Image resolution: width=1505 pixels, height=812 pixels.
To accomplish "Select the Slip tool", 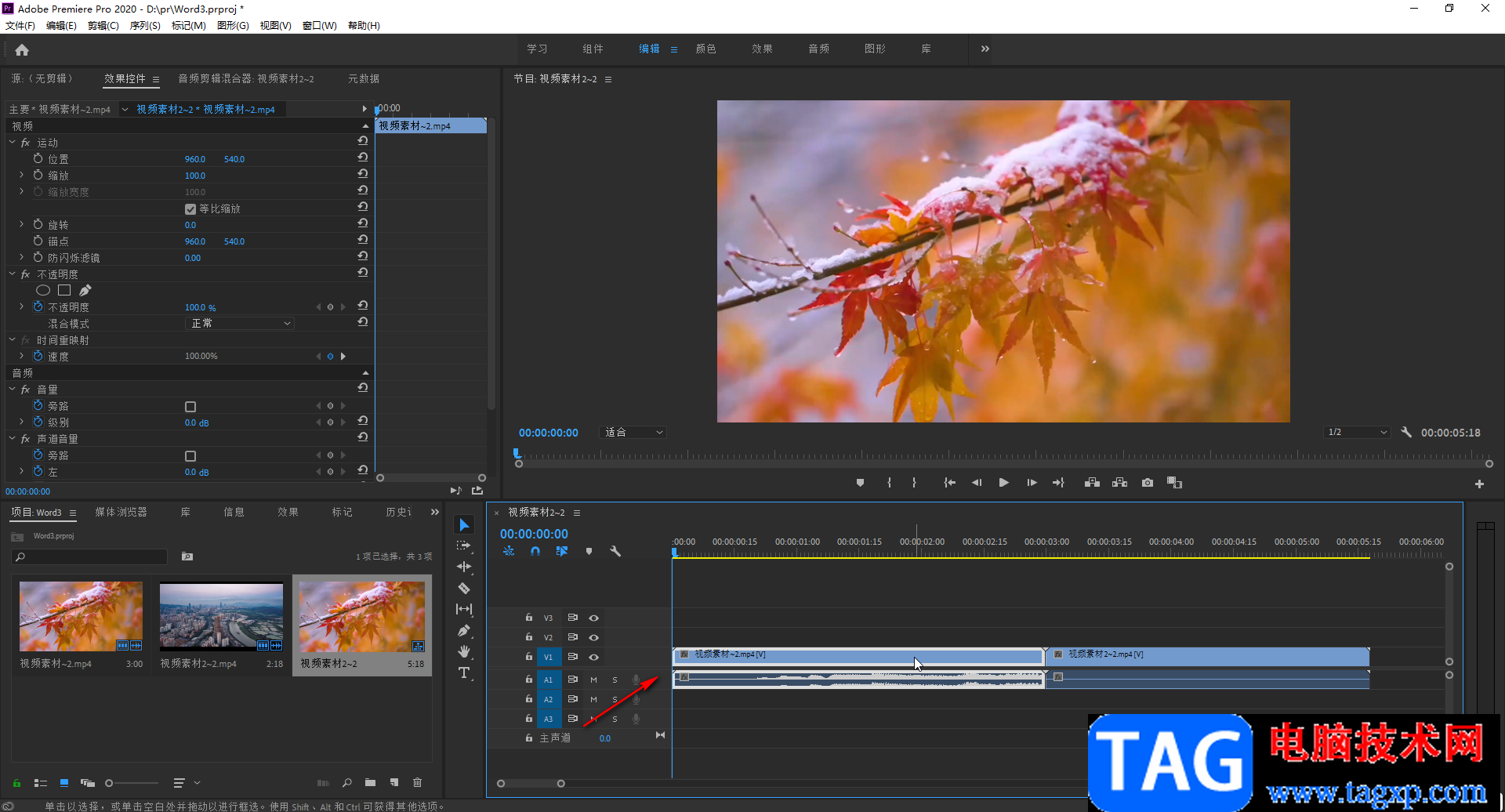I will coord(464,609).
